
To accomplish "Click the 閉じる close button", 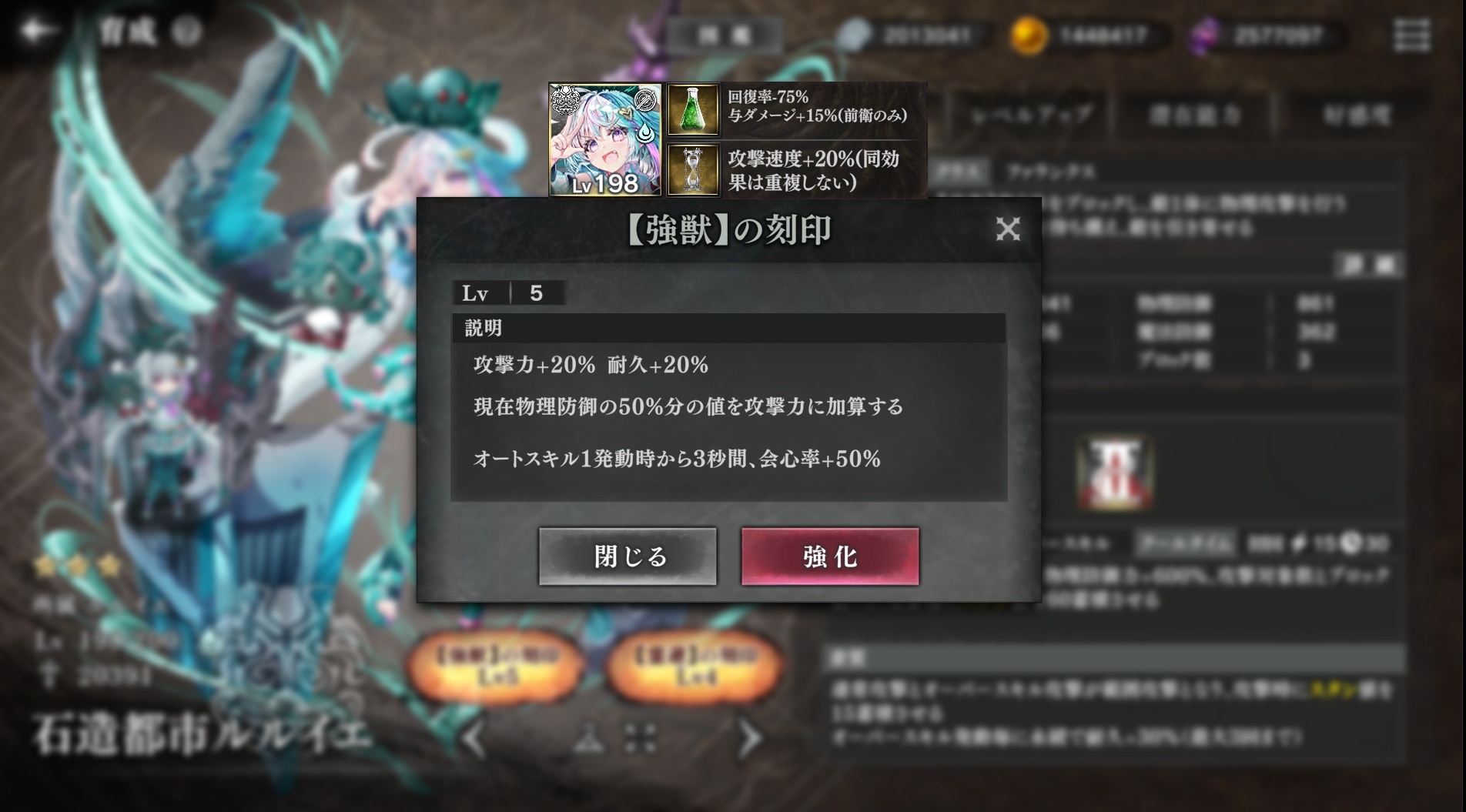I will coord(628,556).
